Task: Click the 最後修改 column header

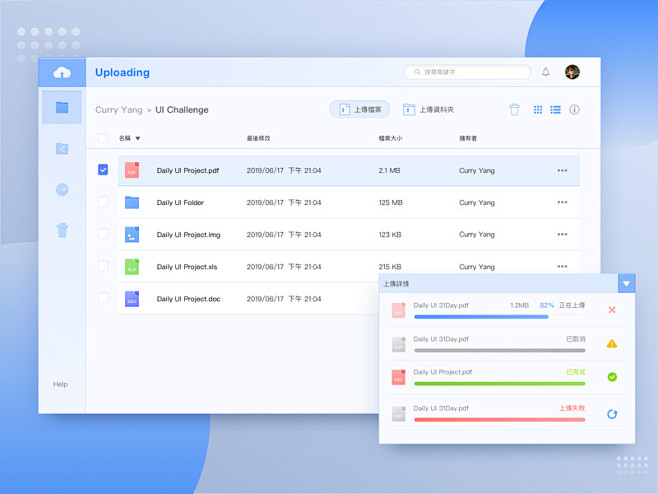Action: pyautogui.click(x=258, y=138)
